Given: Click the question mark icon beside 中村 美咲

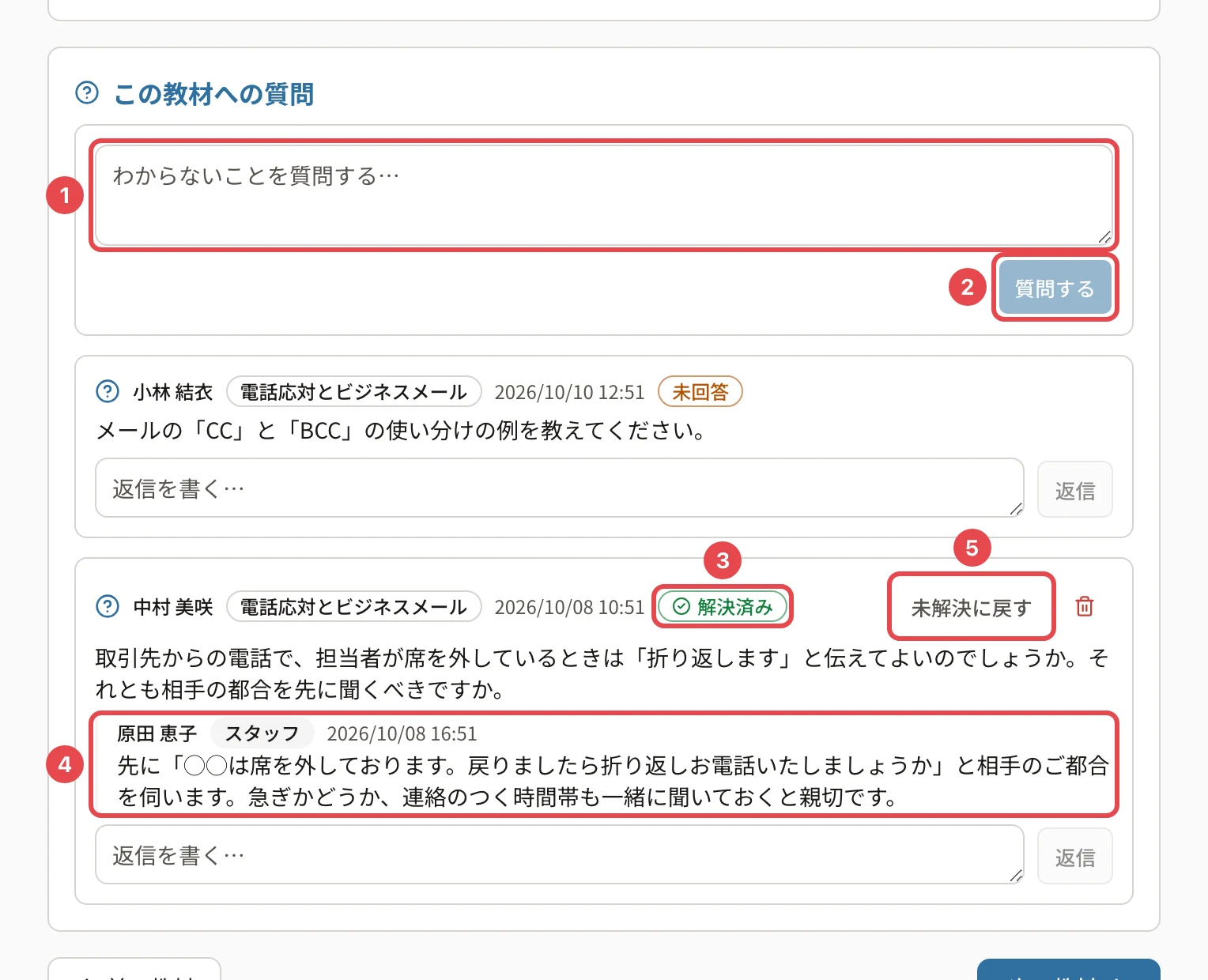Looking at the screenshot, I should (108, 606).
